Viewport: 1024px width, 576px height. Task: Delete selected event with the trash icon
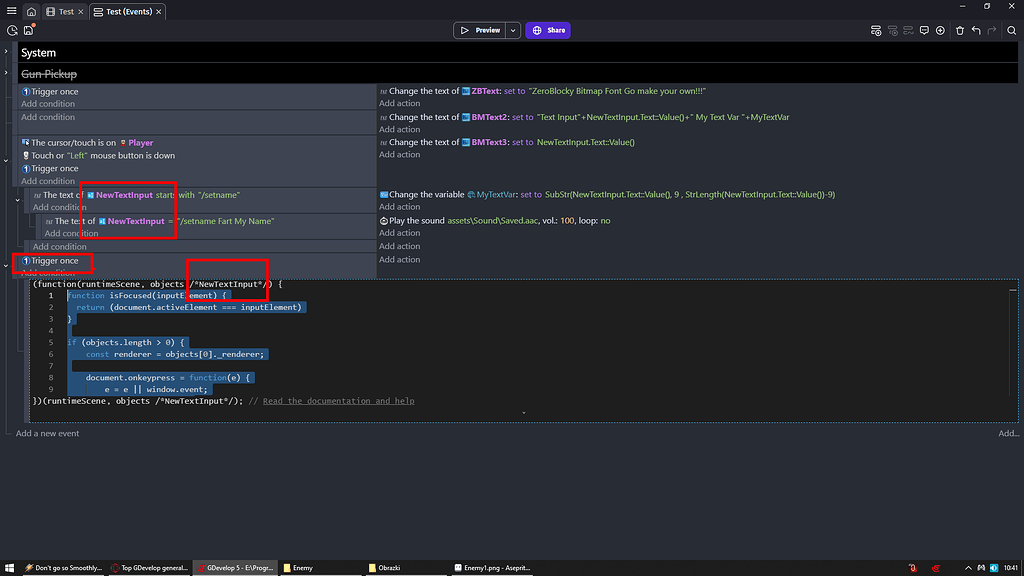click(x=960, y=30)
